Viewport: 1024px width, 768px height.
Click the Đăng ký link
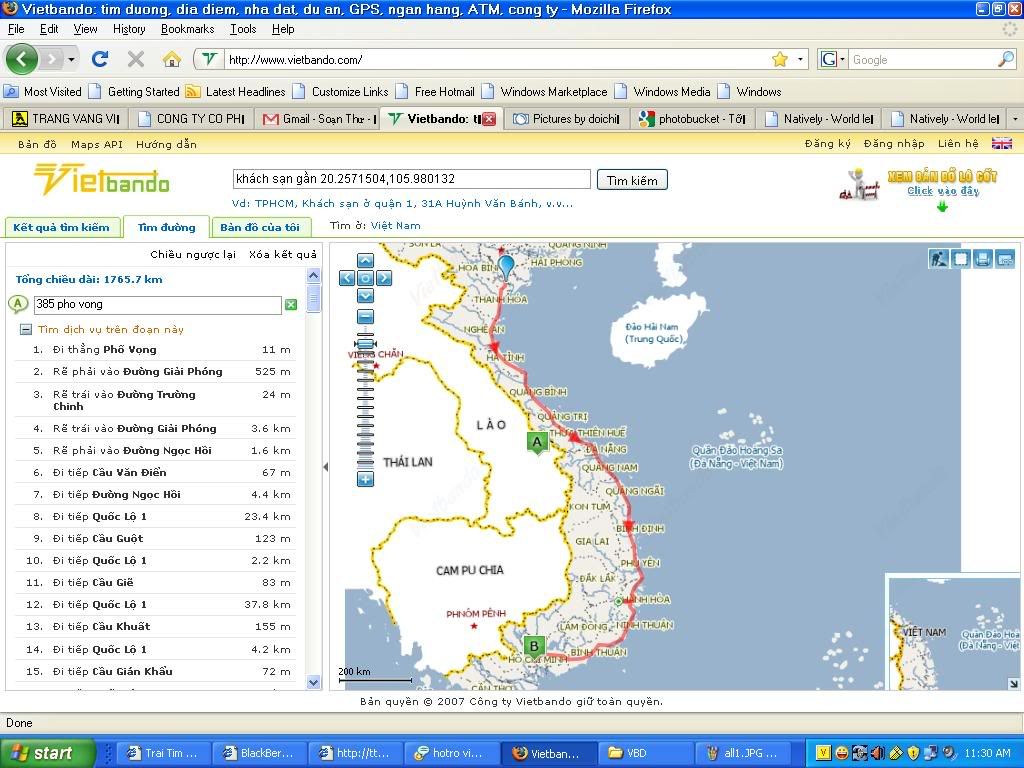[827, 144]
